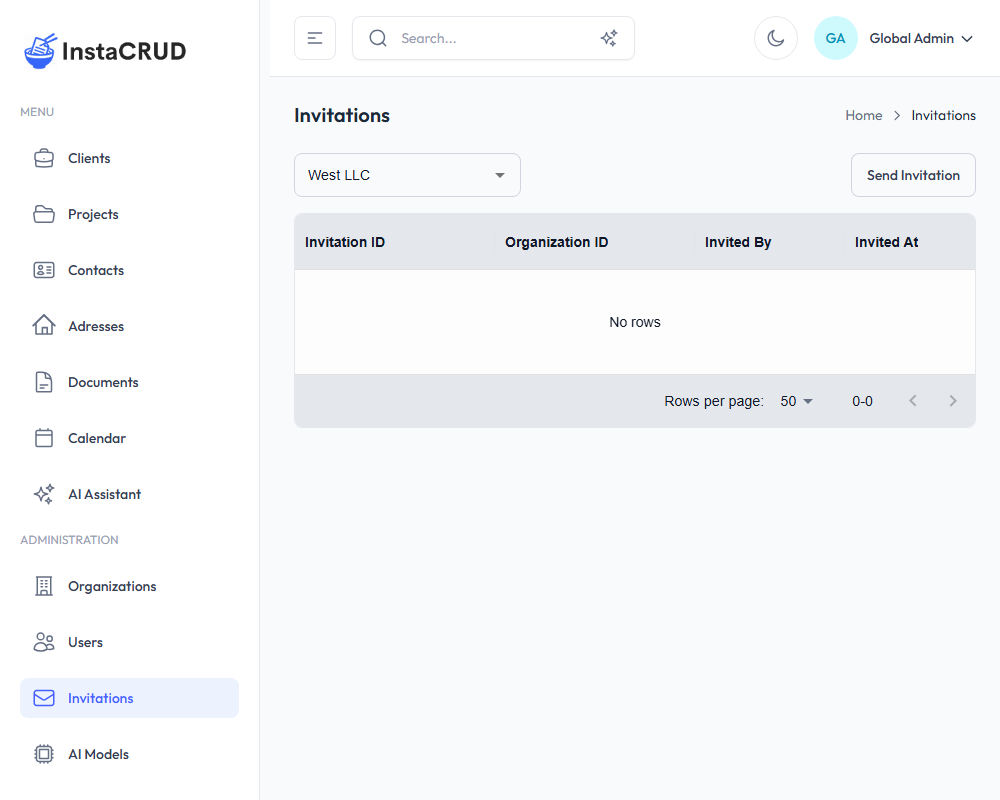Open Documents from the sidebar menu
This screenshot has height=800, width=1000.
point(103,382)
